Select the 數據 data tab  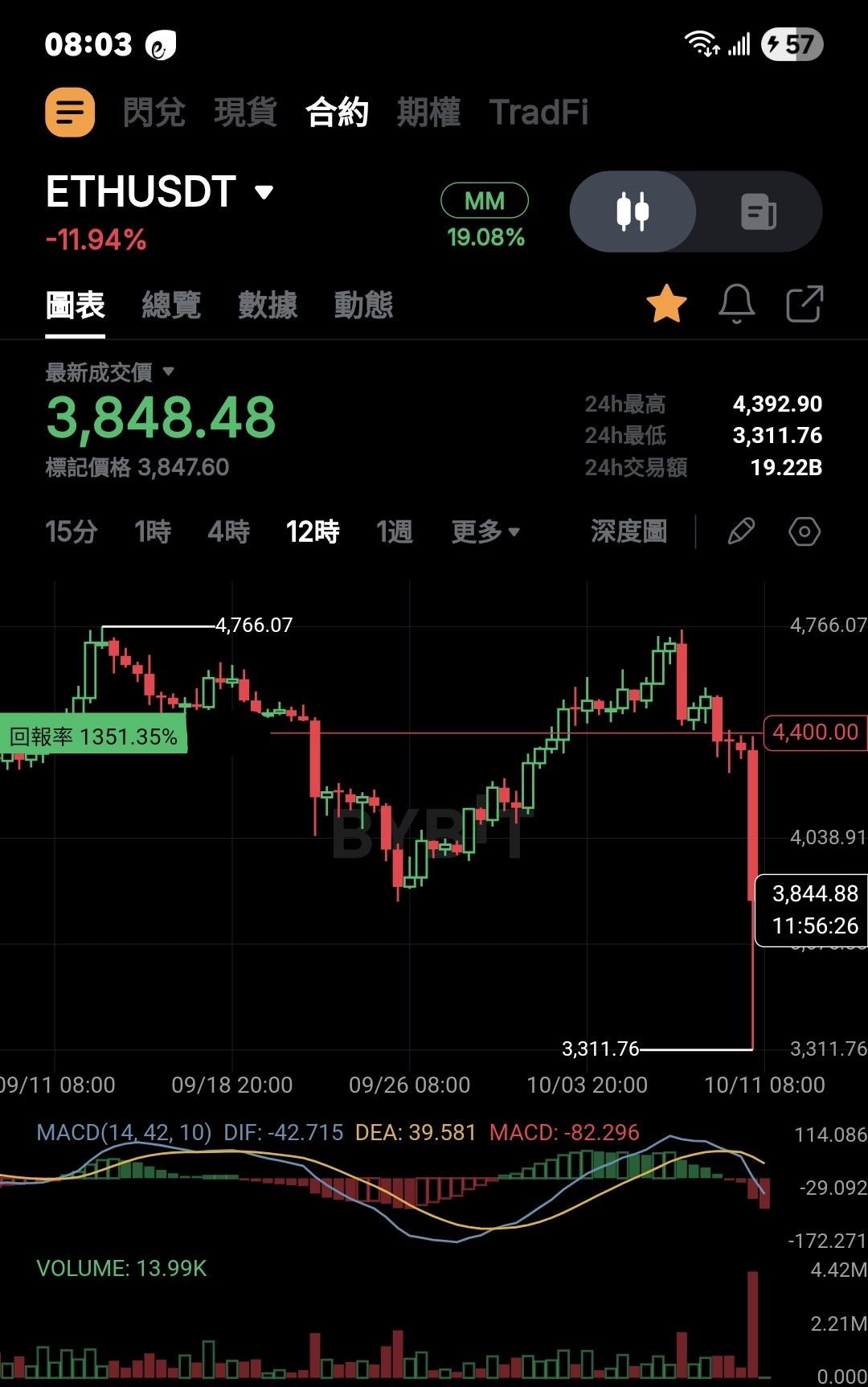pos(268,305)
